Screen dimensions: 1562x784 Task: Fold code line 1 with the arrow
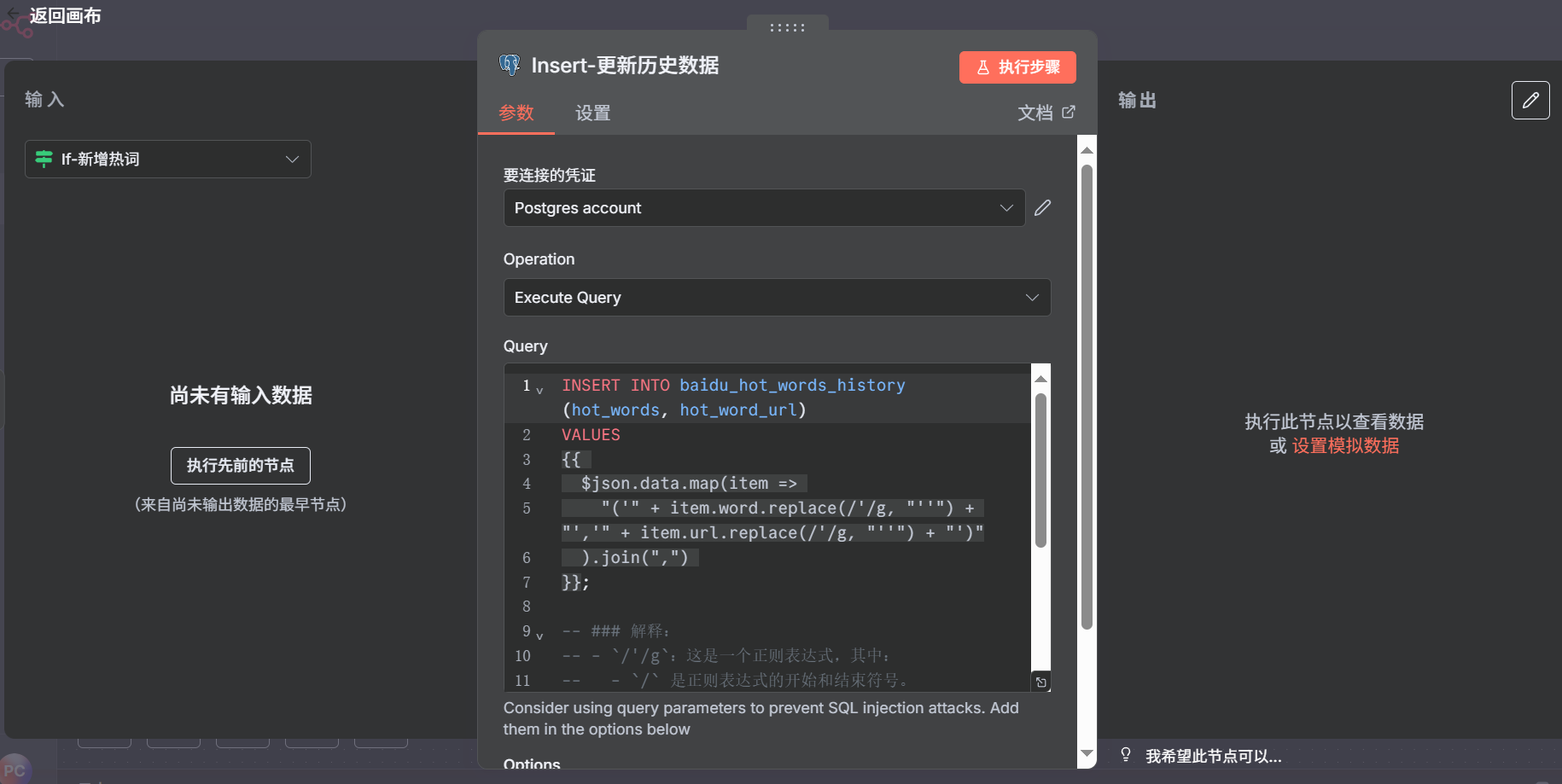(x=539, y=390)
